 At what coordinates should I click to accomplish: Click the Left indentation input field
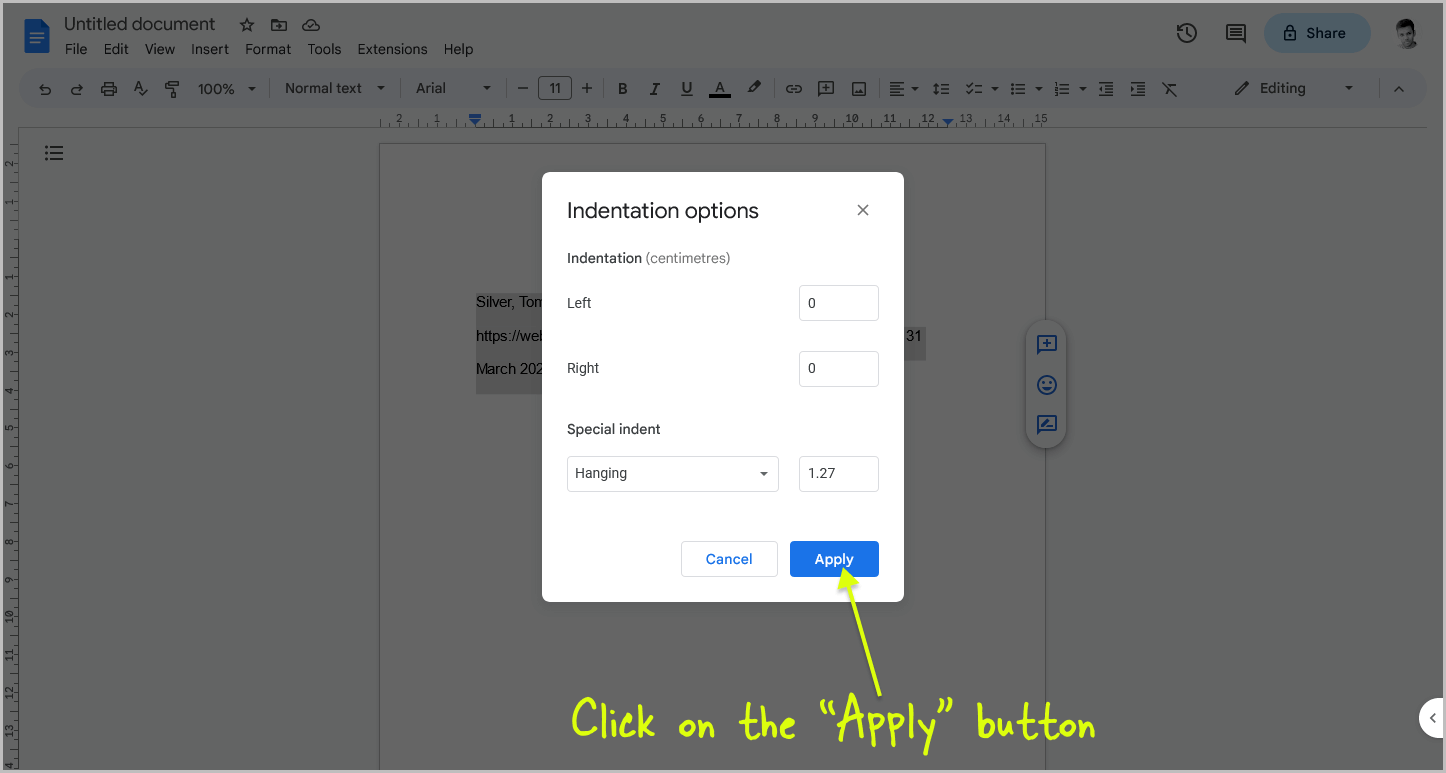click(838, 303)
